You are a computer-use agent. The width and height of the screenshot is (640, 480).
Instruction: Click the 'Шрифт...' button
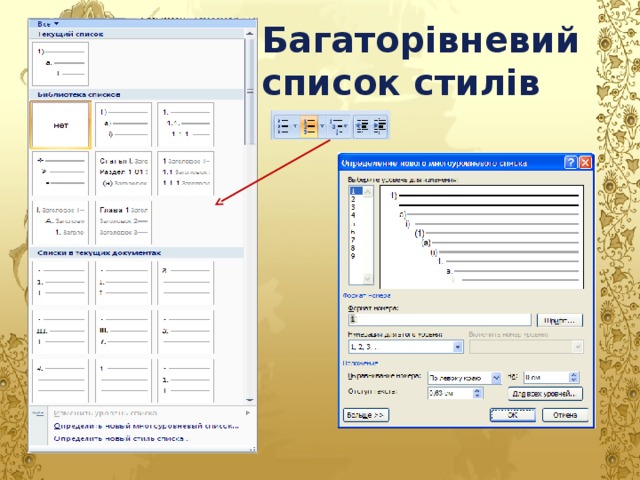560,320
